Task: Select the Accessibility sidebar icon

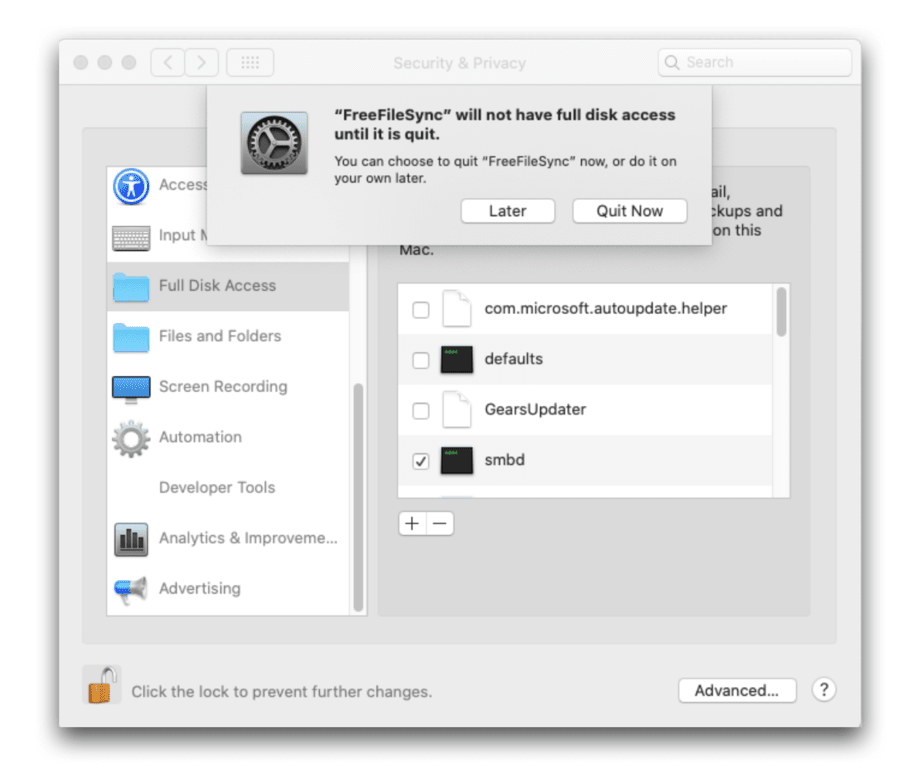Action: pos(130,186)
